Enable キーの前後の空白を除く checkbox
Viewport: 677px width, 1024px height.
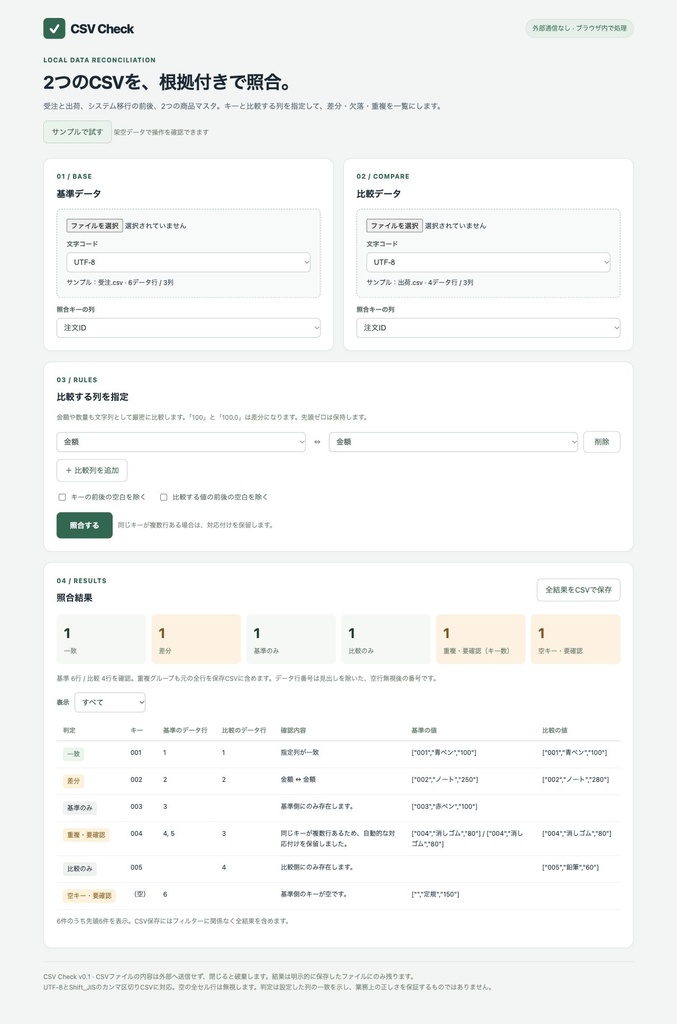tap(62, 497)
